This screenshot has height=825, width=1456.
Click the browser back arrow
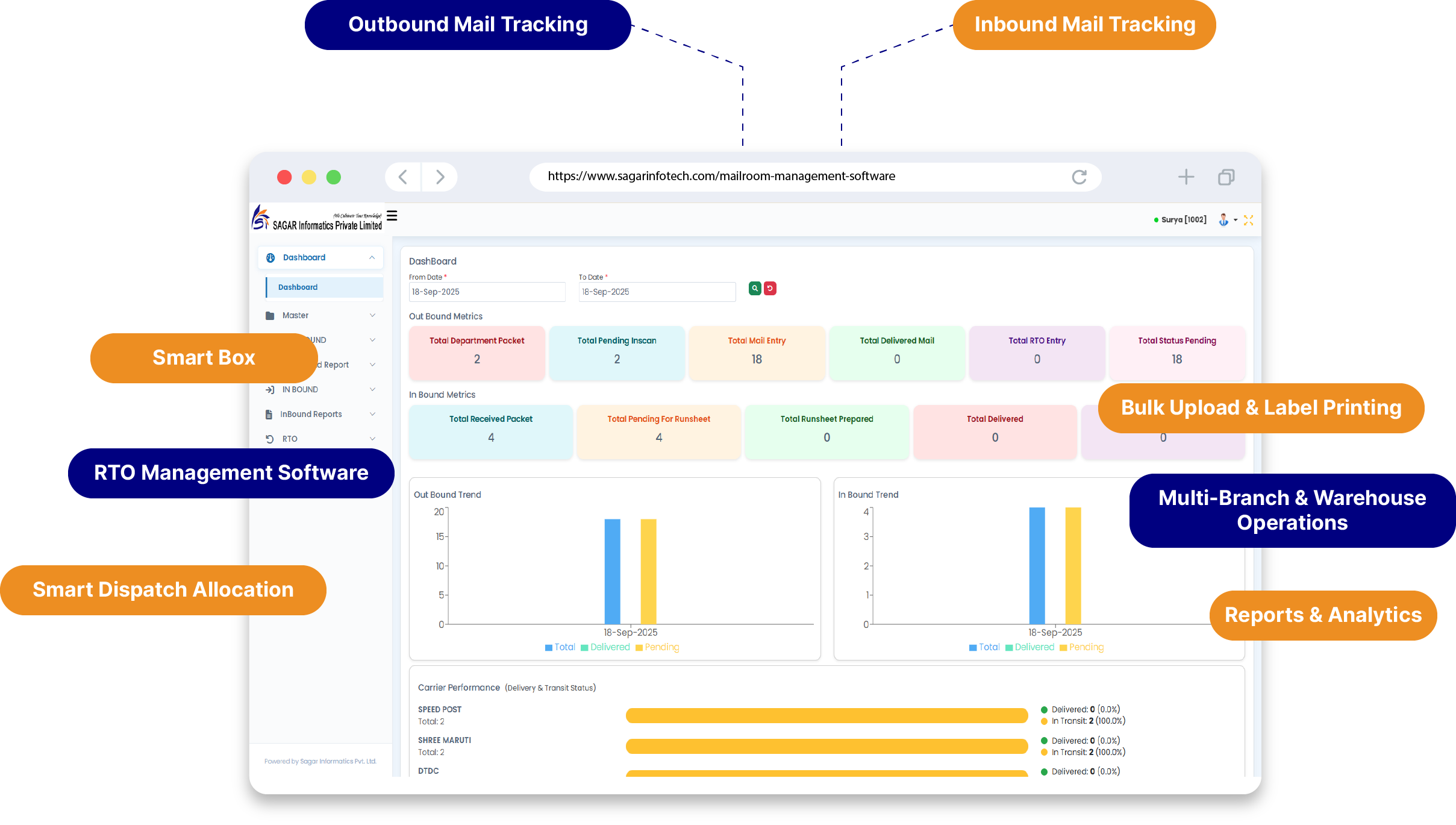(403, 177)
